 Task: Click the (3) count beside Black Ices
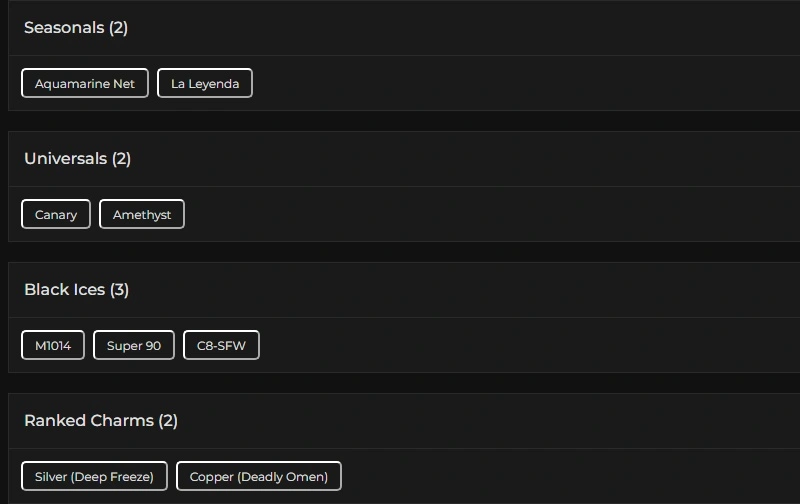[x=120, y=290]
